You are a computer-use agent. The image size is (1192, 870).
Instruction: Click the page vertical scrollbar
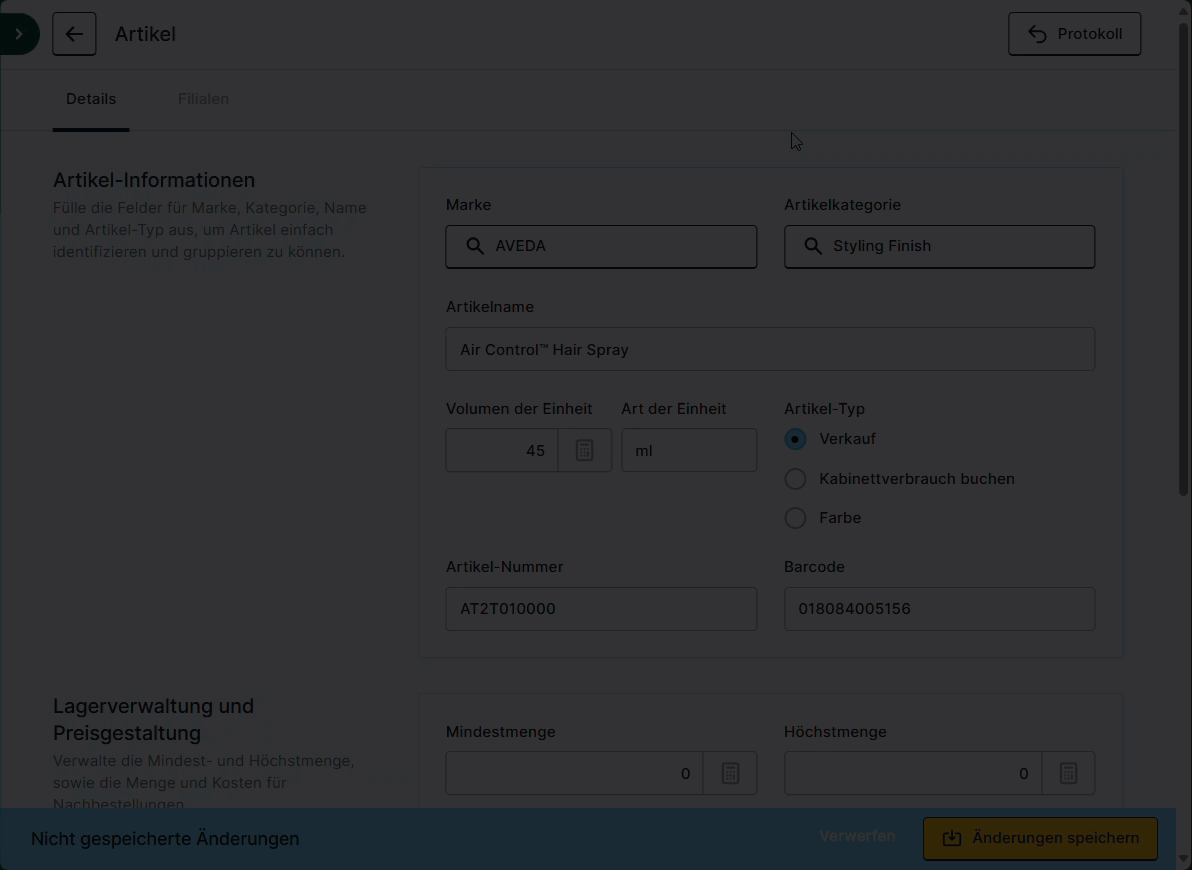(1184, 259)
